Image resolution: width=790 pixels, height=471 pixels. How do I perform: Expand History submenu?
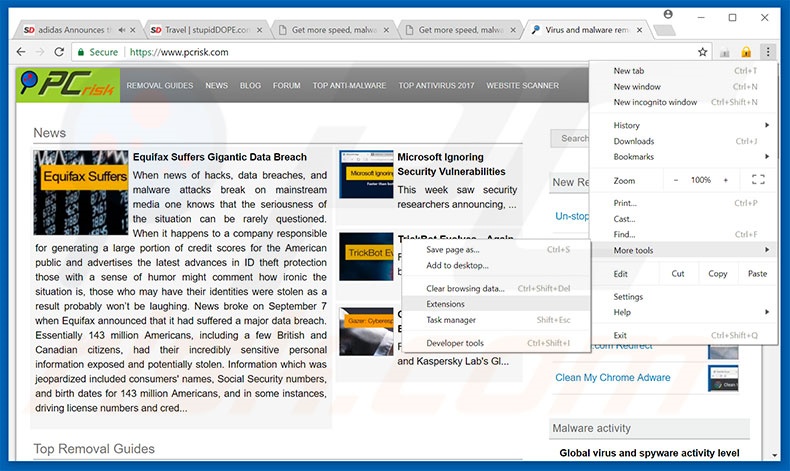coord(683,125)
